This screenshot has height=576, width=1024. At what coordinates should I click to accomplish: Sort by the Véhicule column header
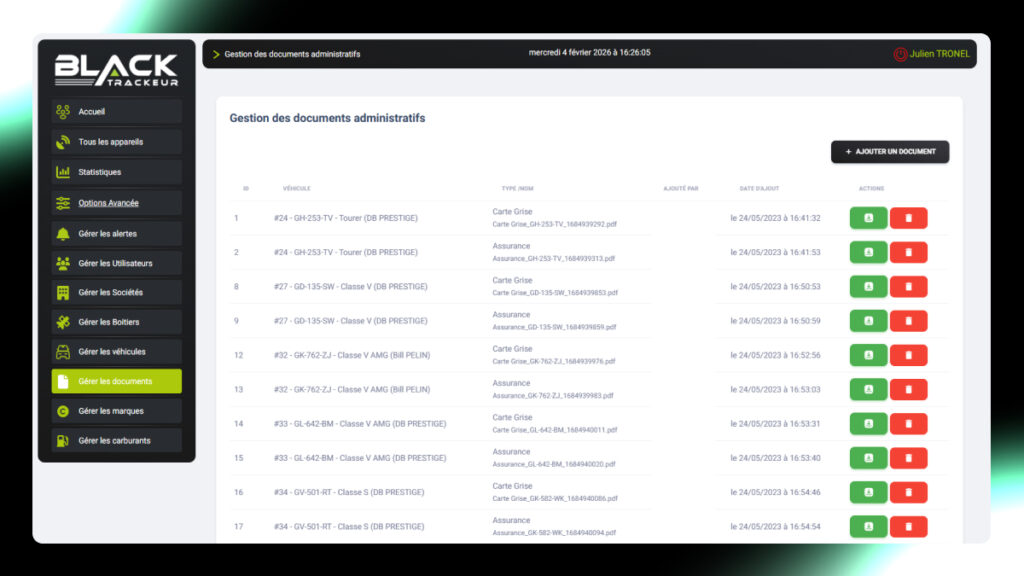[296, 188]
